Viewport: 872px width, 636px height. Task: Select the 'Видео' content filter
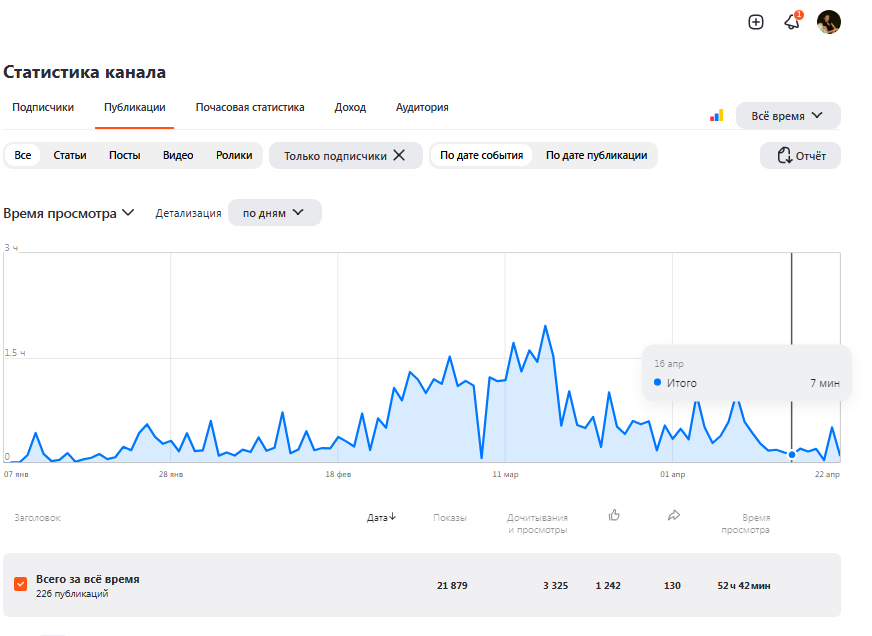178,155
